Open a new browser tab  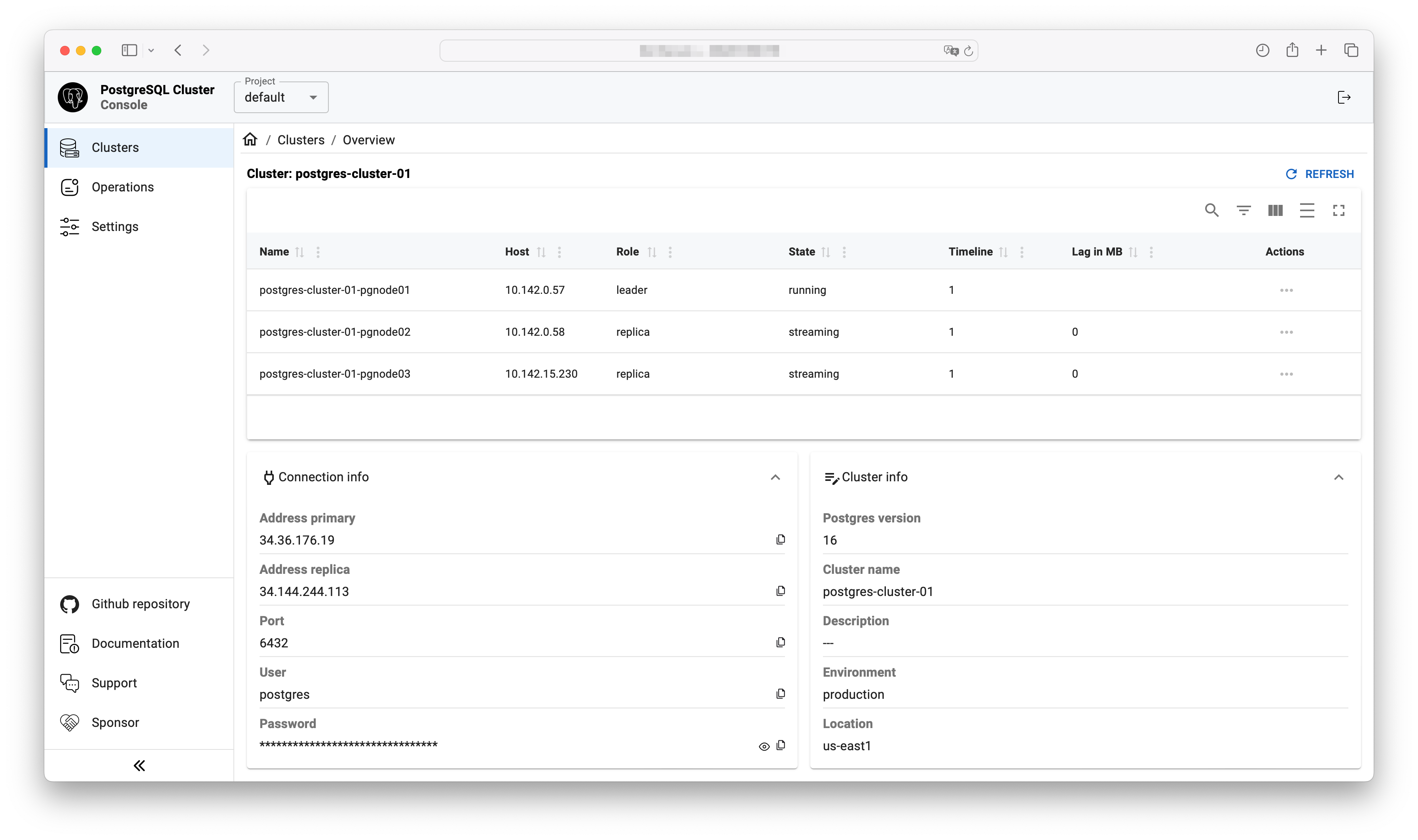1321,50
